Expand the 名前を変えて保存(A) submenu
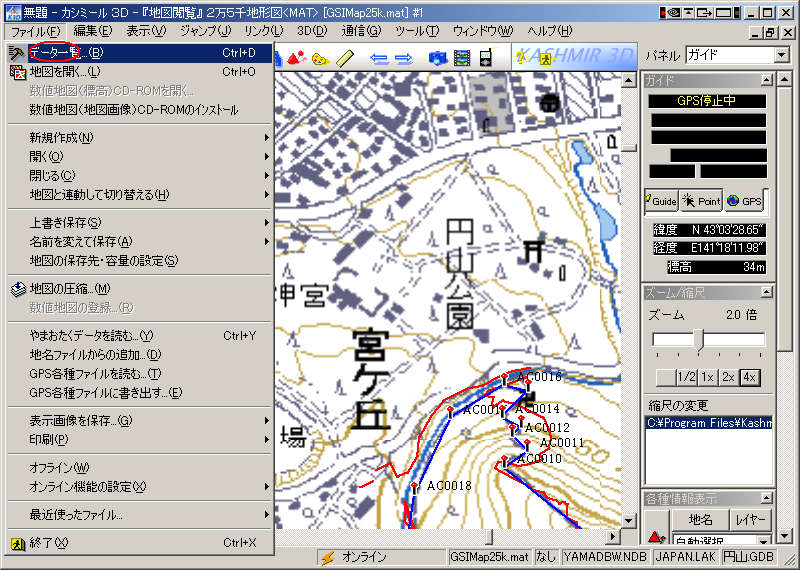Image resolution: width=800 pixels, height=570 pixels. pyautogui.click(x=140, y=242)
